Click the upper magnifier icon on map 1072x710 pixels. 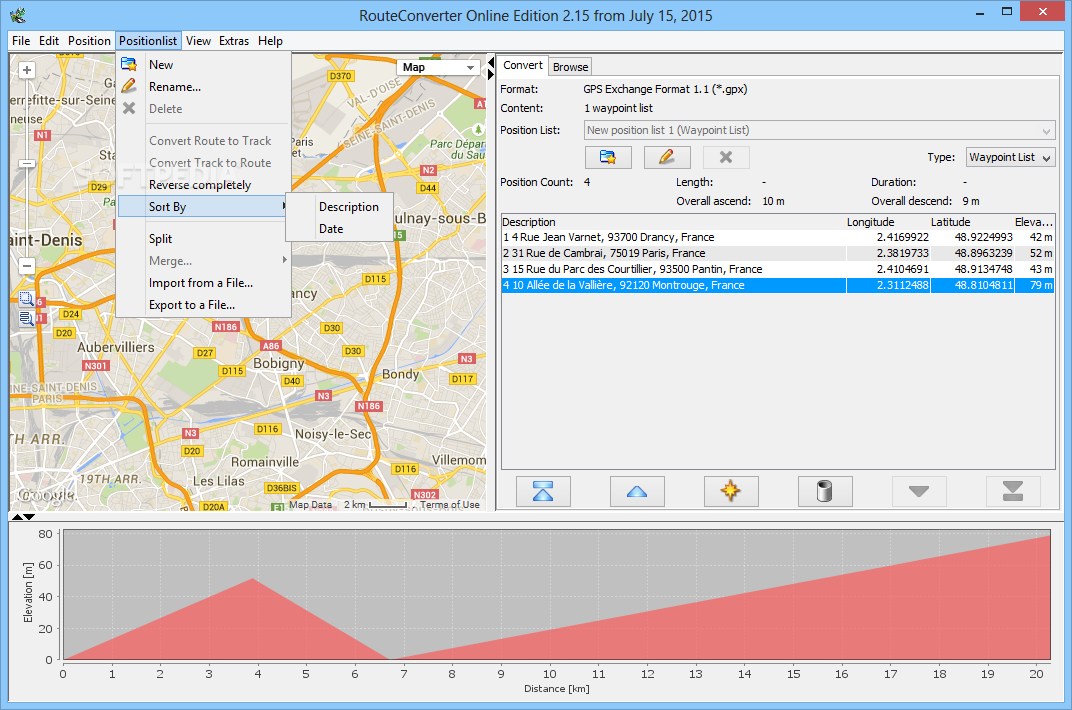click(x=26, y=299)
